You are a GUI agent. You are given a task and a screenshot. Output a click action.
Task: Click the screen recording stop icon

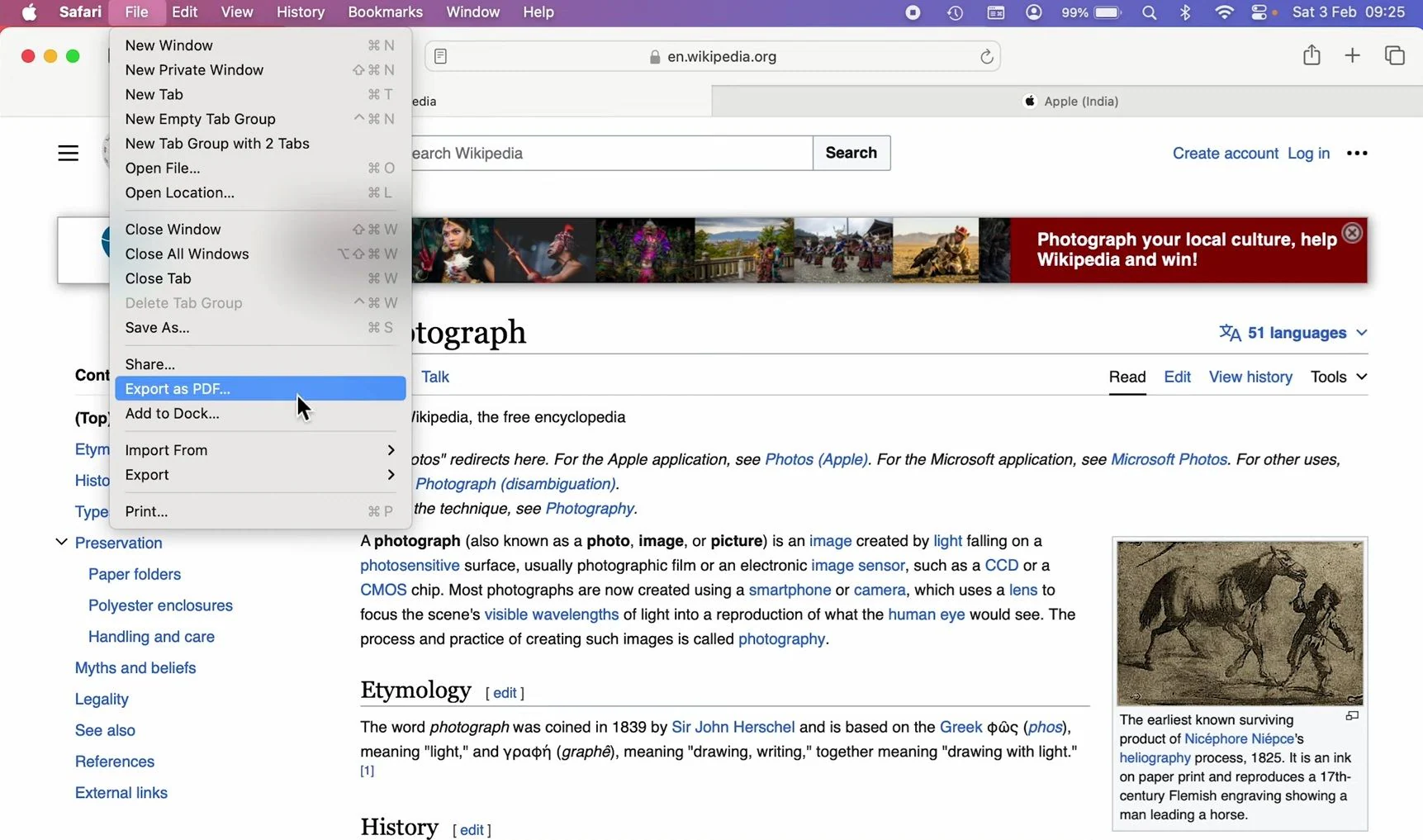(913, 12)
